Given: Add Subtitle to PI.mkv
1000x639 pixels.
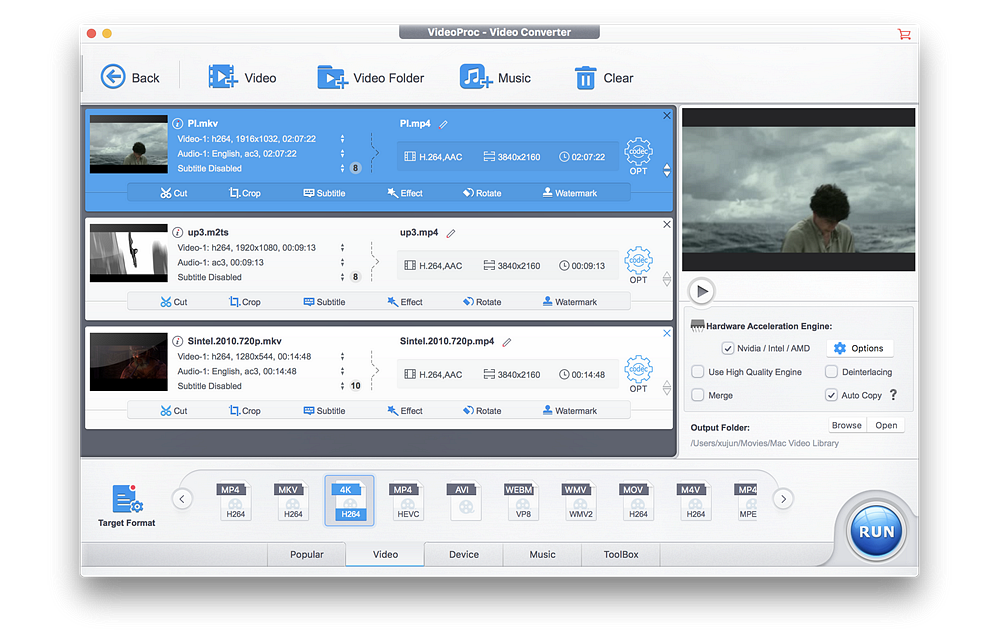Looking at the screenshot, I should pos(325,193).
